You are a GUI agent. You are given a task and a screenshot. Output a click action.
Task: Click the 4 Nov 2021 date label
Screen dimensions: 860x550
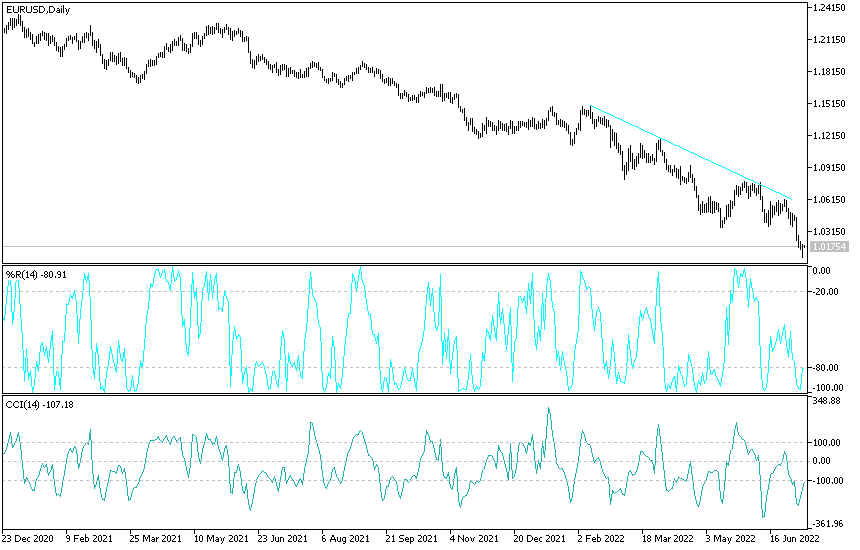click(x=474, y=538)
